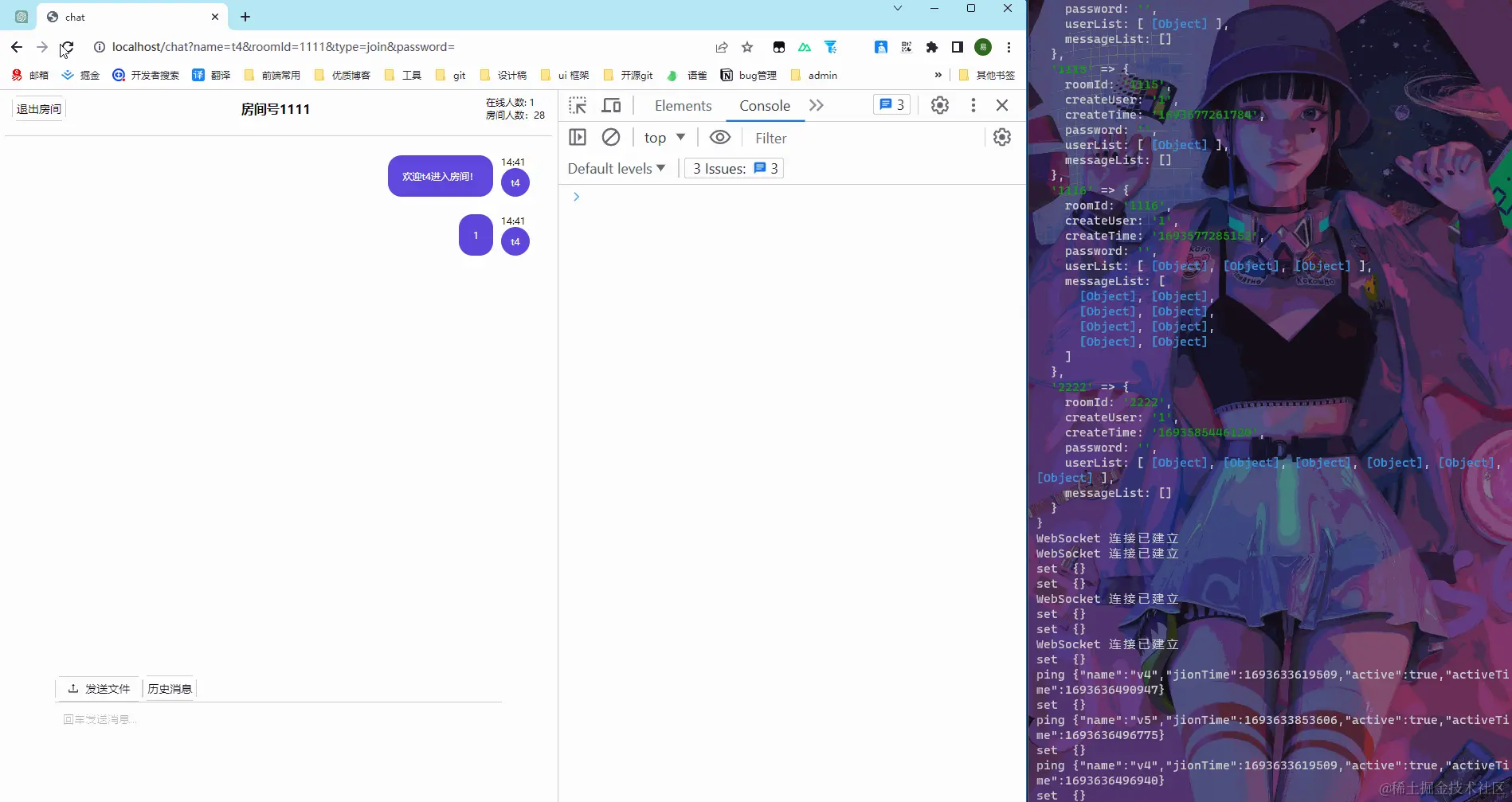Open DevTools customize three-dot menu

pos(973,105)
